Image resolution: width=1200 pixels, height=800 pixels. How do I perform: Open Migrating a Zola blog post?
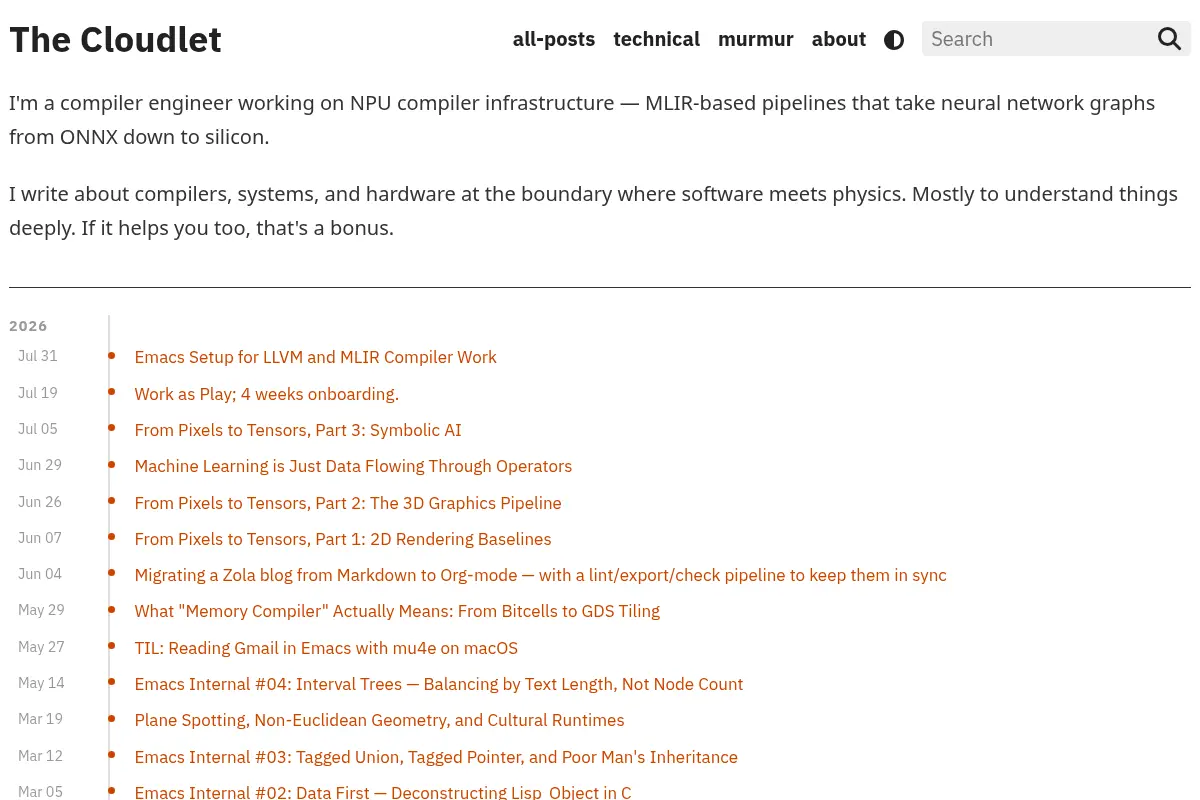(540, 575)
